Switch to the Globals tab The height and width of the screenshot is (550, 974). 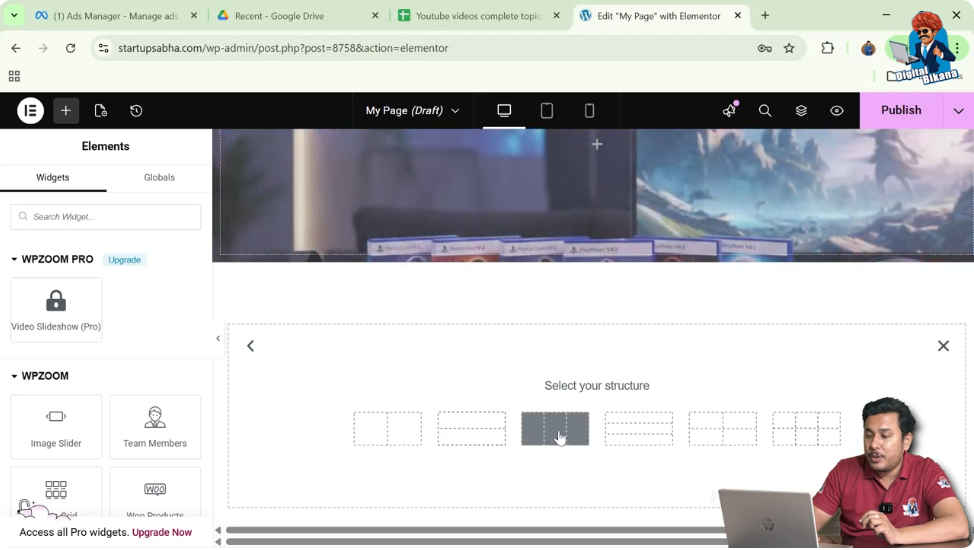[159, 177]
